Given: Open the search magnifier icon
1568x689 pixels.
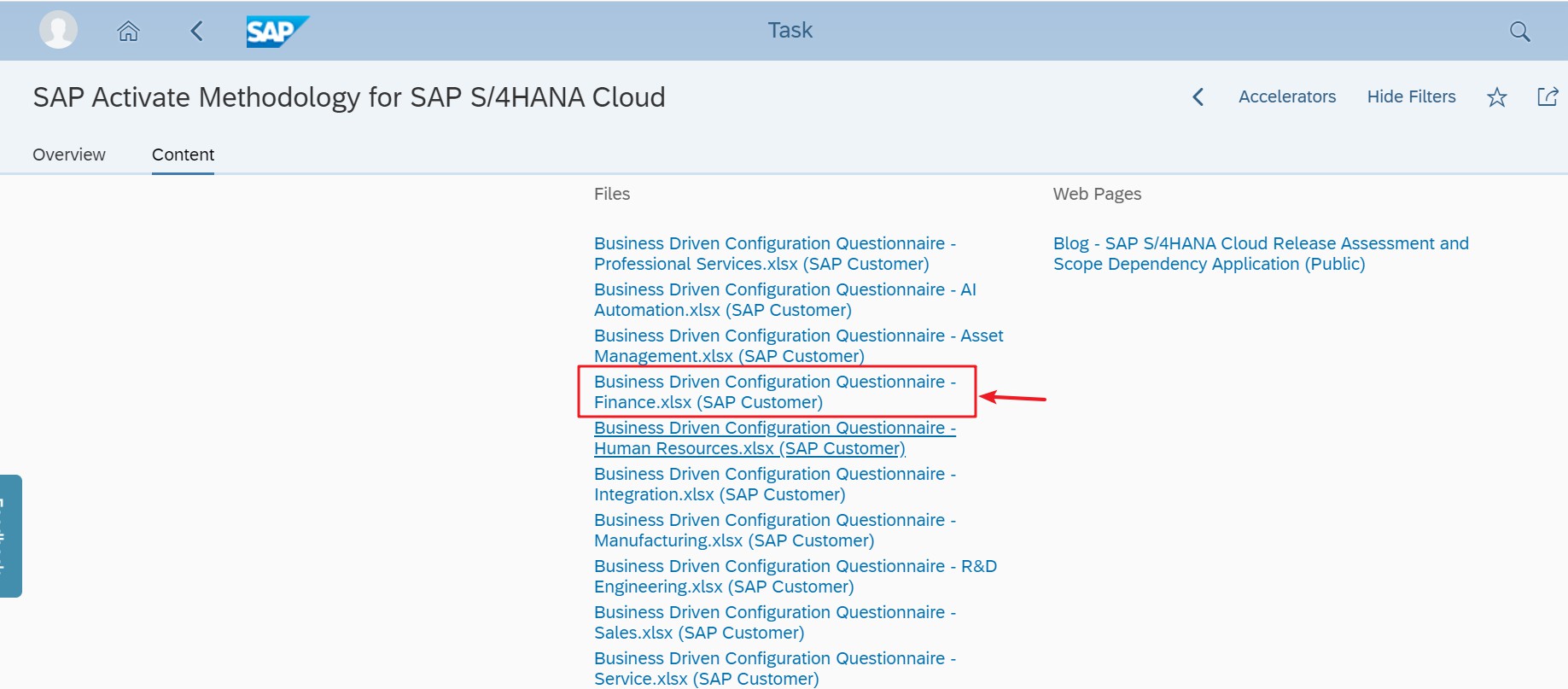Looking at the screenshot, I should coord(1519,32).
